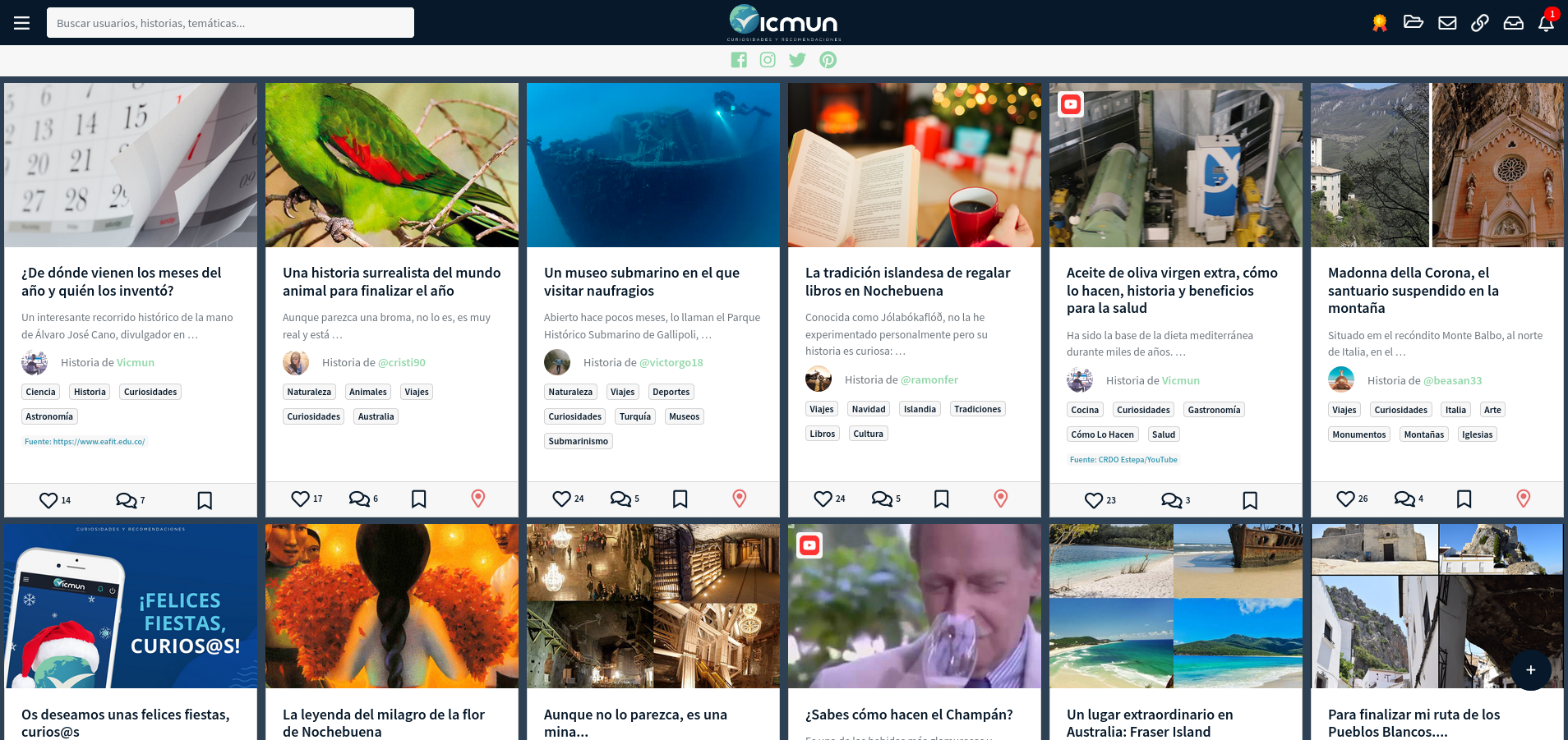Open notifications bell
Image resolution: width=1568 pixels, height=740 pixels.
(1546, 23)
